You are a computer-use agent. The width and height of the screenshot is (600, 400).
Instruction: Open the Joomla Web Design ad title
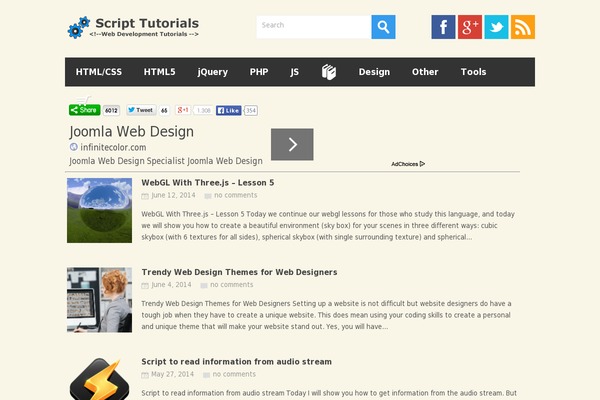coord(131,132)
